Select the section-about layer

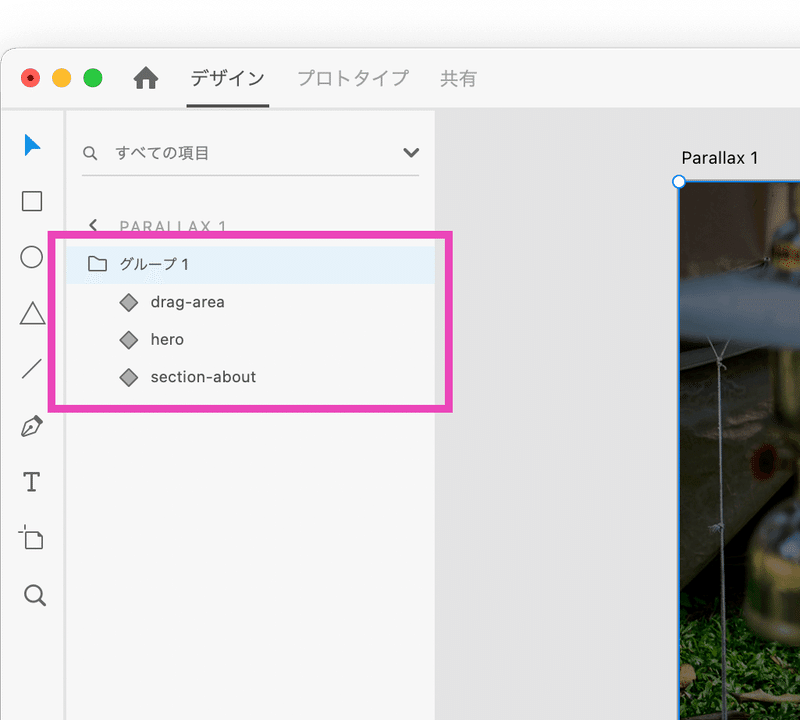point(251,378)
